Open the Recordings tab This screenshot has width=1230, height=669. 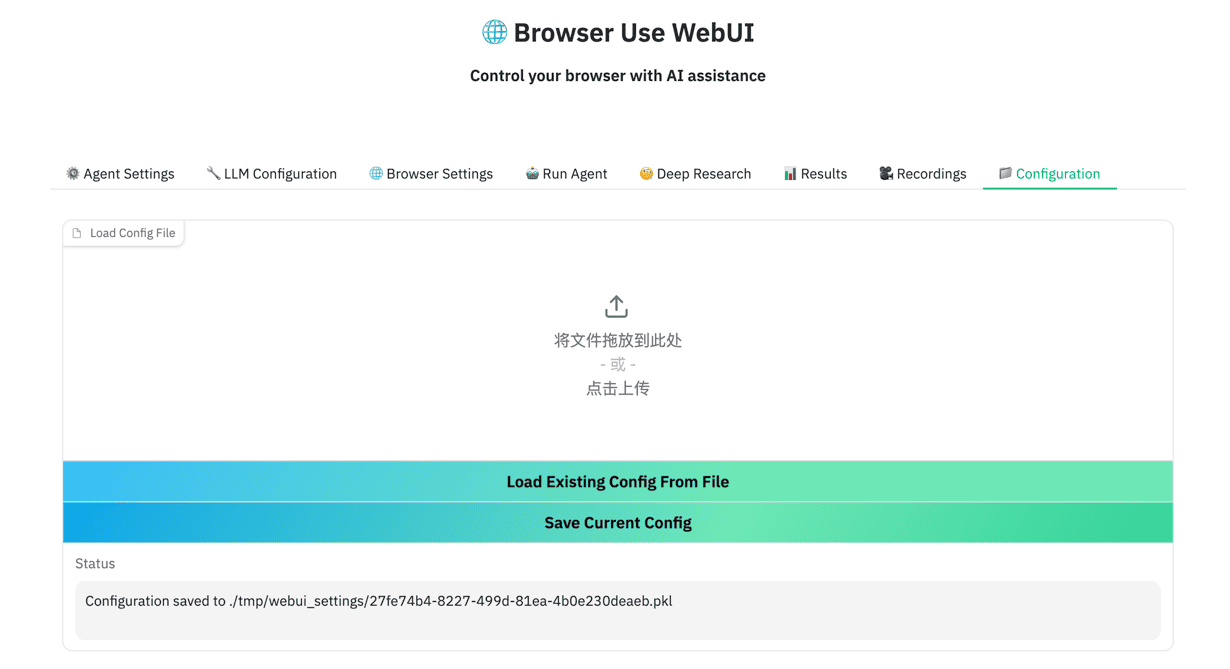tap(923, 173)
